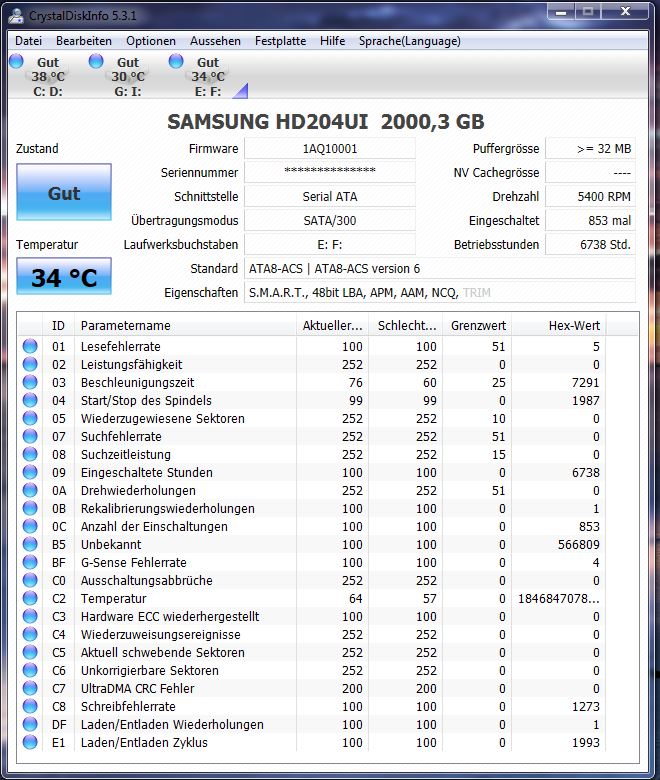This screenshot has height=780, width=660.
Task: Click status icon for Eingeschaltete Stunden row
Action: 30,472
